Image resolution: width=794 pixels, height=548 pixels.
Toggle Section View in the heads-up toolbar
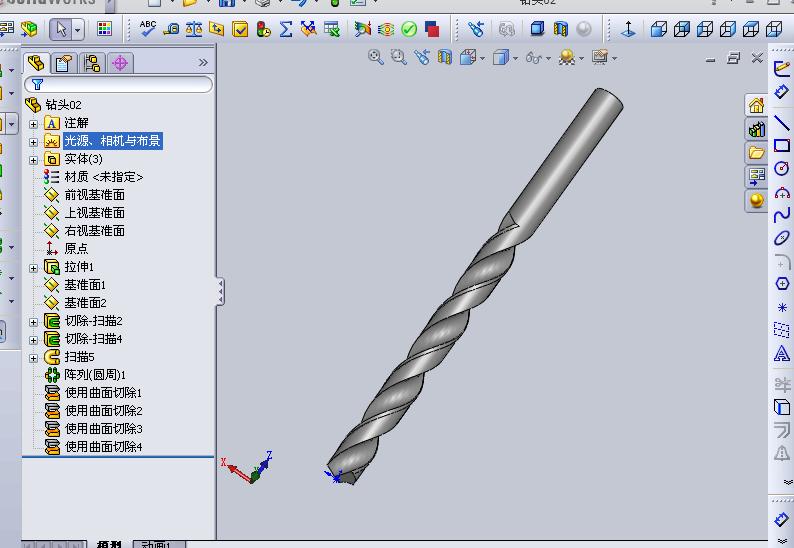pyautogui.click(x=445, y=57)
